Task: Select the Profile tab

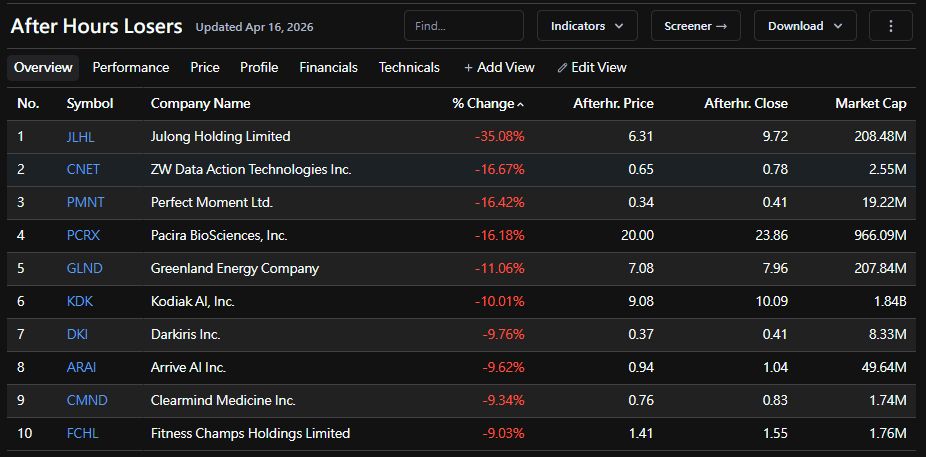Action: [259, 67]
